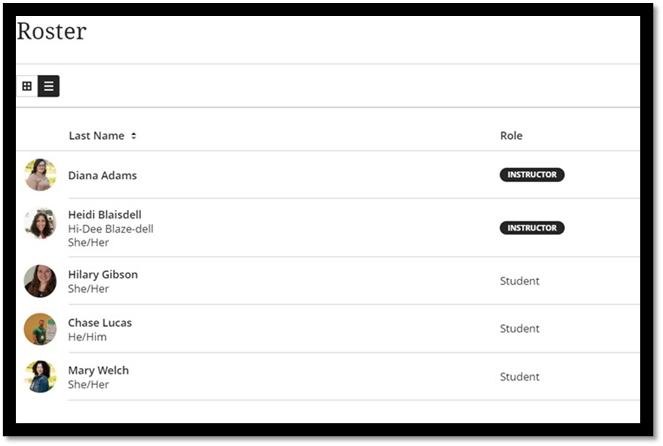Click Hilary Gibson Student role text
Image resolution: width=663 pixels, height=446 pixels.
(x=520, y=281)
